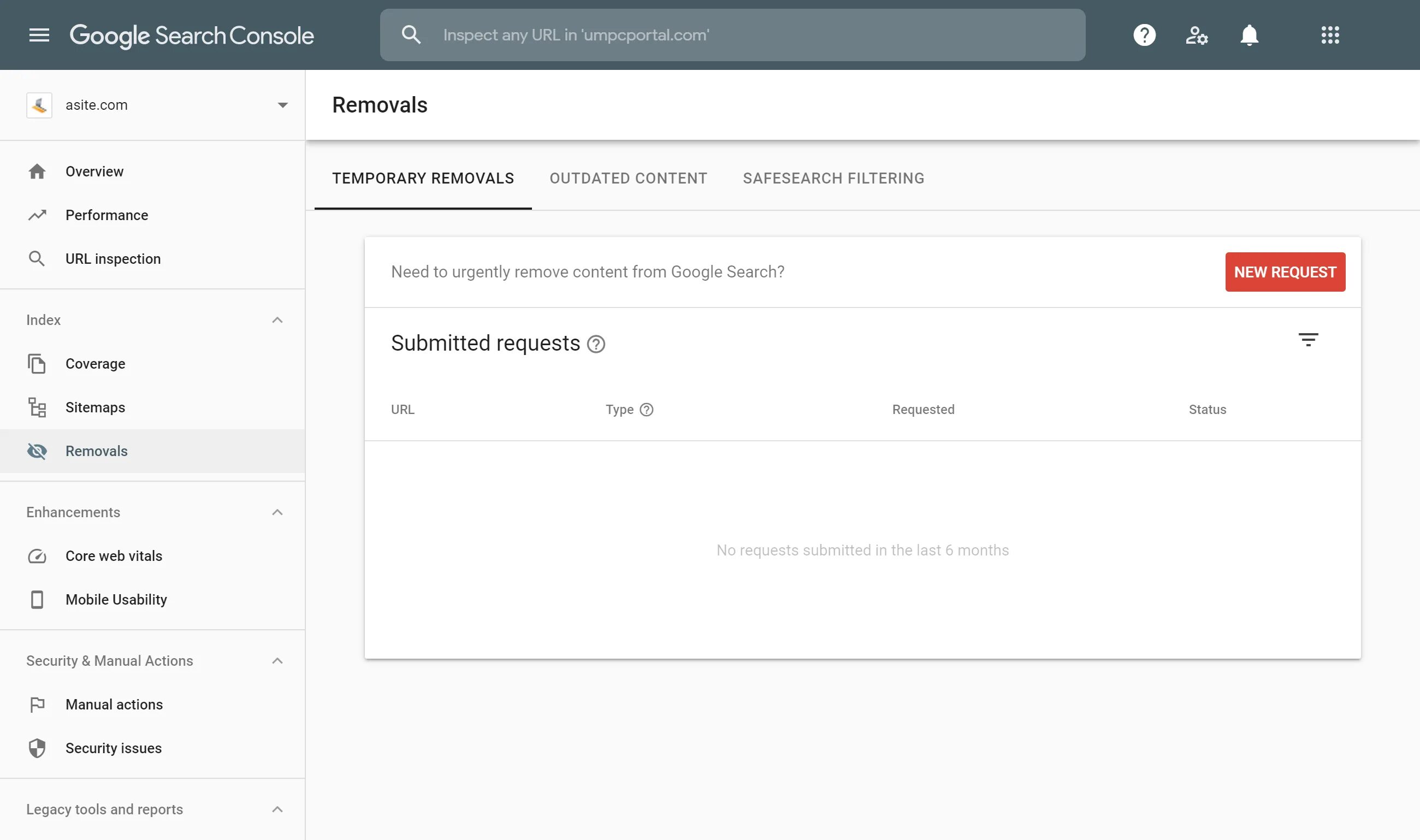Open Mobile Usability report
The width and height of the screenshot is (1420, 840).
[x=116, y=600]
